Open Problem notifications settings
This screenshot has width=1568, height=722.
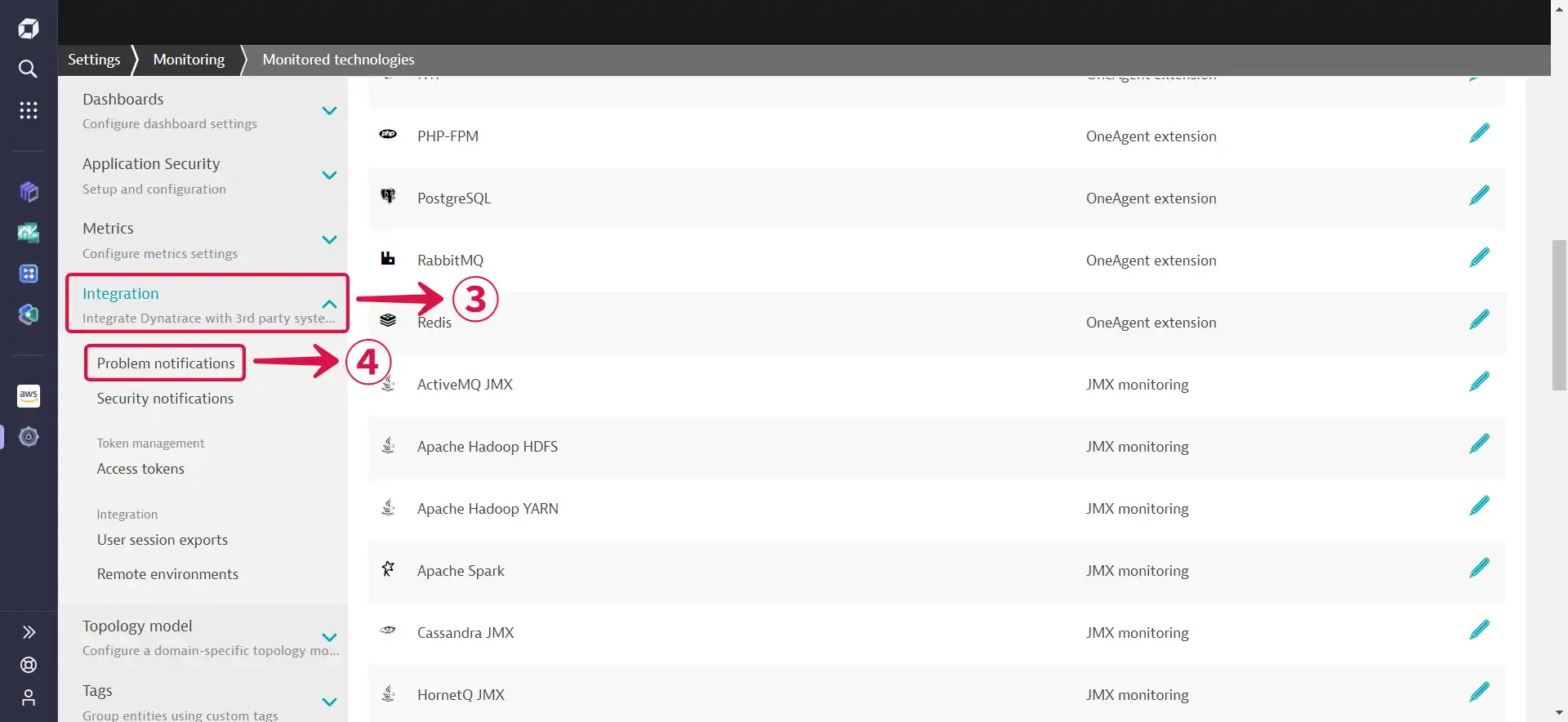click(166, 363)
